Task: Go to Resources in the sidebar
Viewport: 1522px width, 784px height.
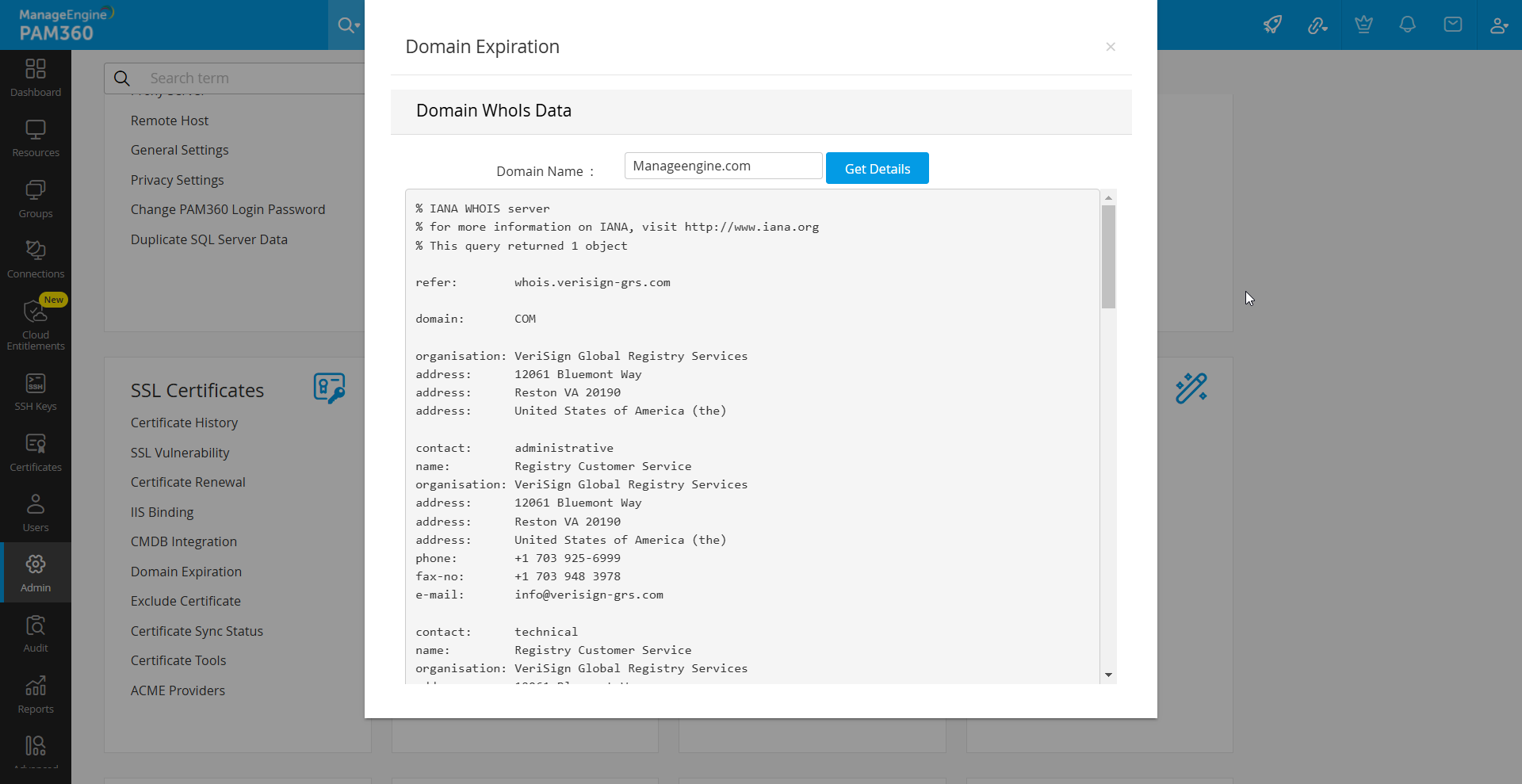Action: click(36, 138)
